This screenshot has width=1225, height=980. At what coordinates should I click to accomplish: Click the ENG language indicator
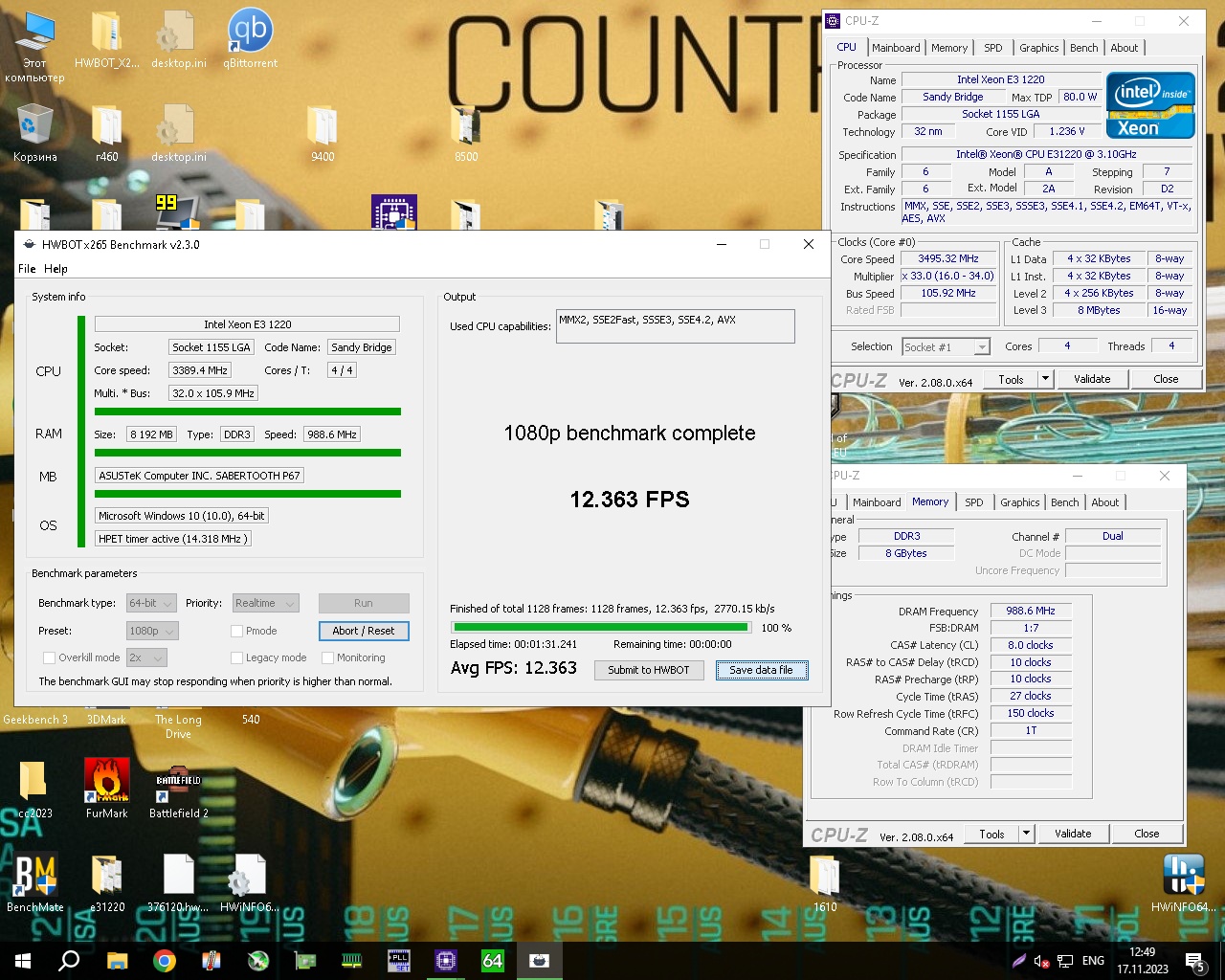[1093, 961]
